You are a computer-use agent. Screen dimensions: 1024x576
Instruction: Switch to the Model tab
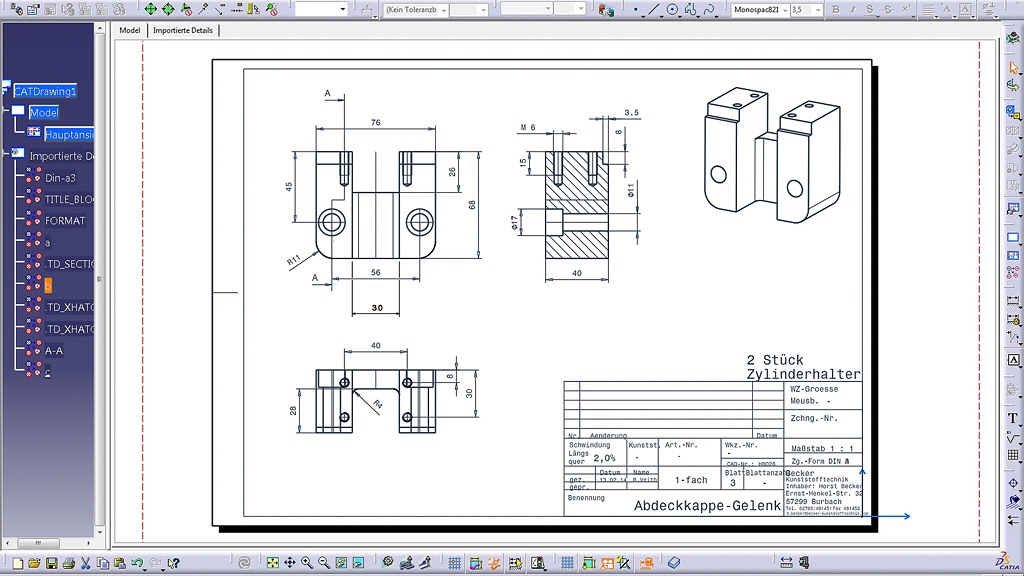pos(130,31)
